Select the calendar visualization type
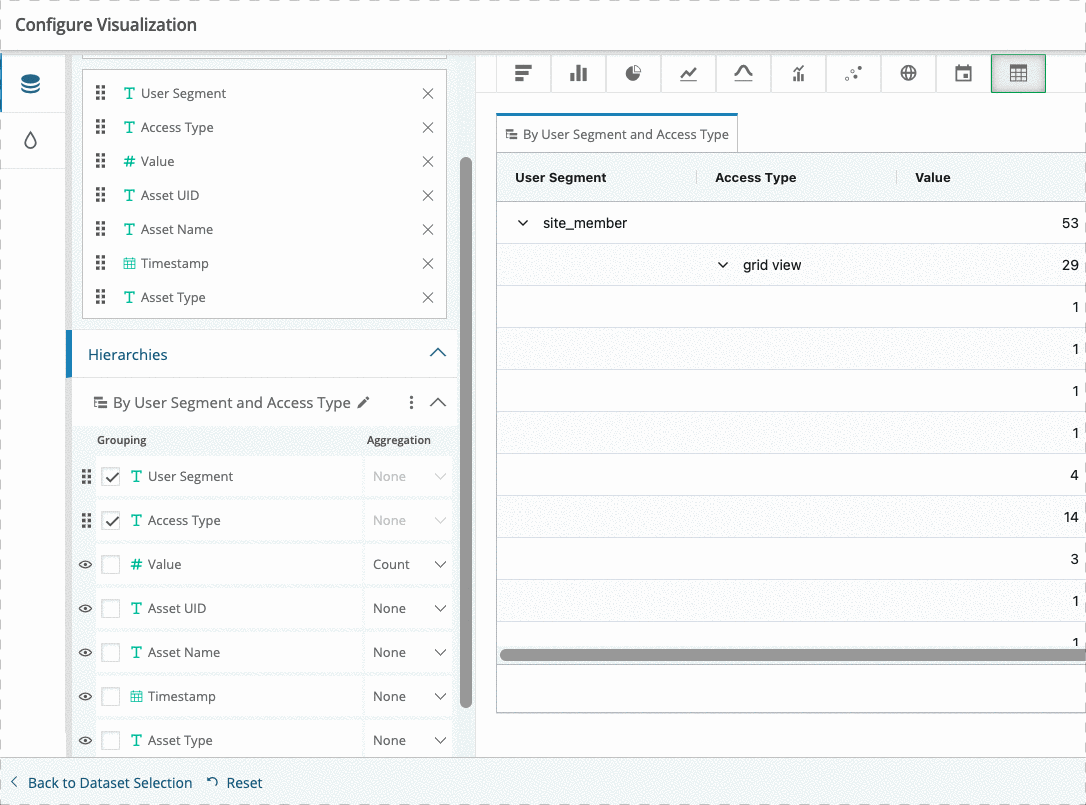 click(963, 73)
